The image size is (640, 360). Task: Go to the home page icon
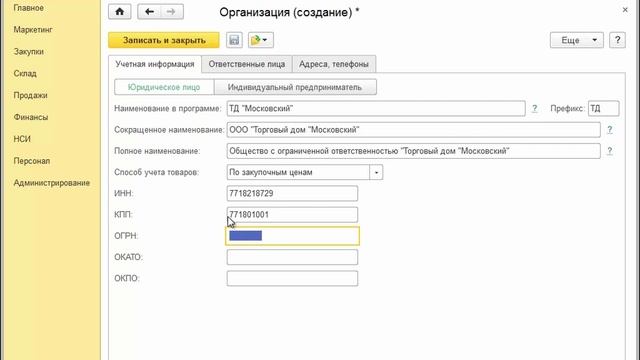pos(120,11)
